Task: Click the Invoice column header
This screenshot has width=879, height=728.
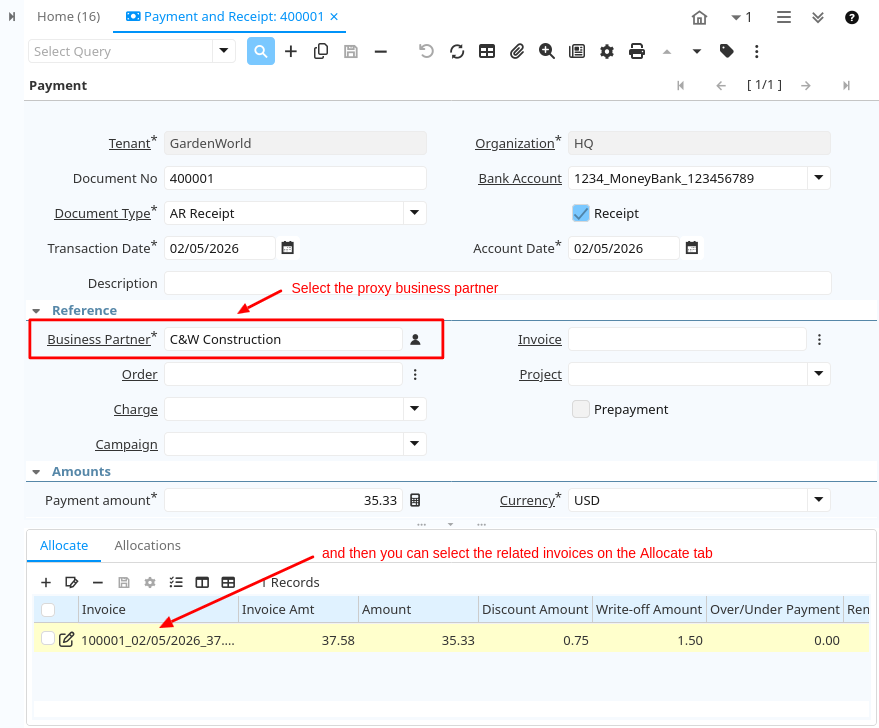Action: tap(104, 610)
